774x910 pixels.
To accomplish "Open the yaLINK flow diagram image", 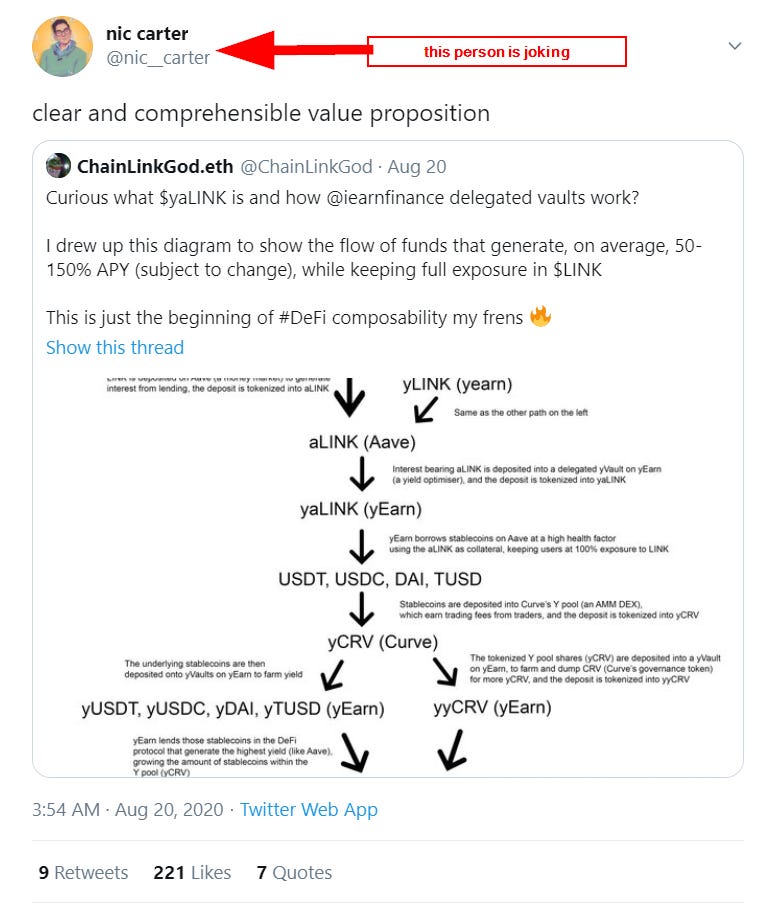I will click(388, 576).
